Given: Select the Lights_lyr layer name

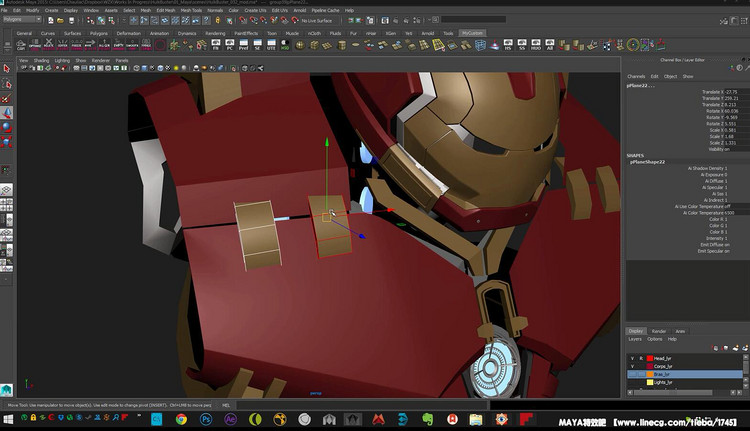Looking at the screenshot, I should 663,382.
